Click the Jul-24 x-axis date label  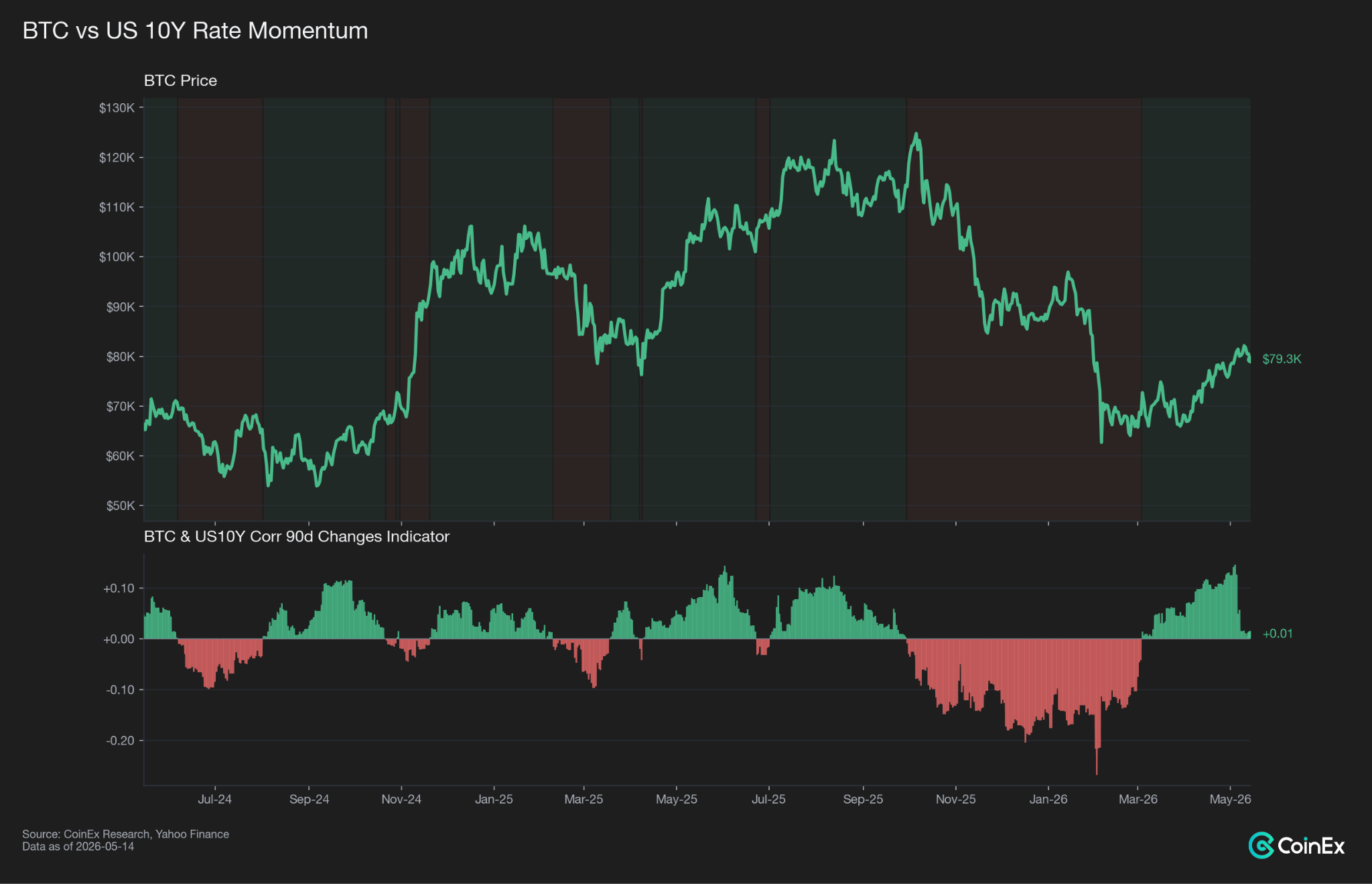coord(215,799)
